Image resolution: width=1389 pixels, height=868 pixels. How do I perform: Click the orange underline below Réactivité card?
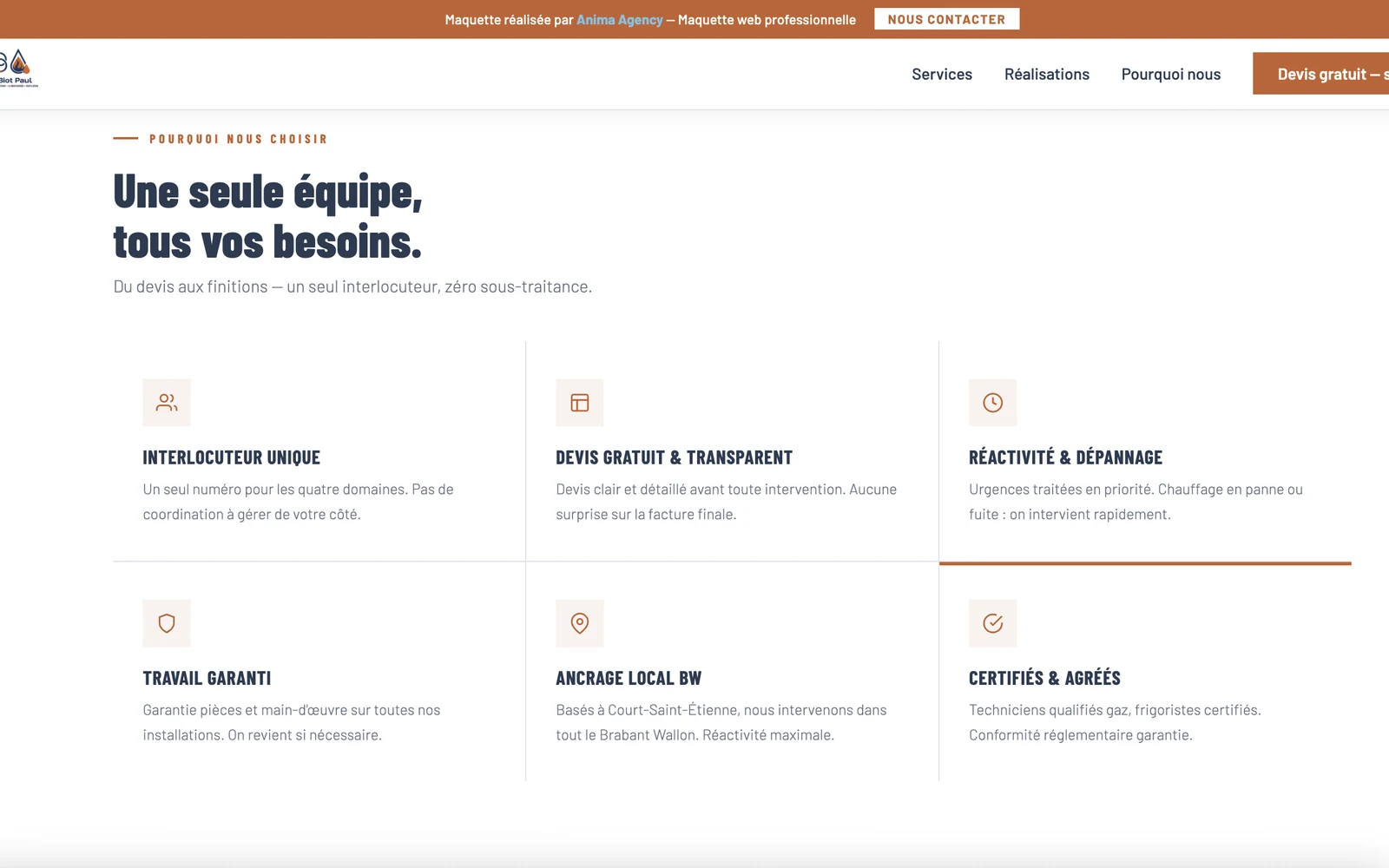[x=1144, y=562]
